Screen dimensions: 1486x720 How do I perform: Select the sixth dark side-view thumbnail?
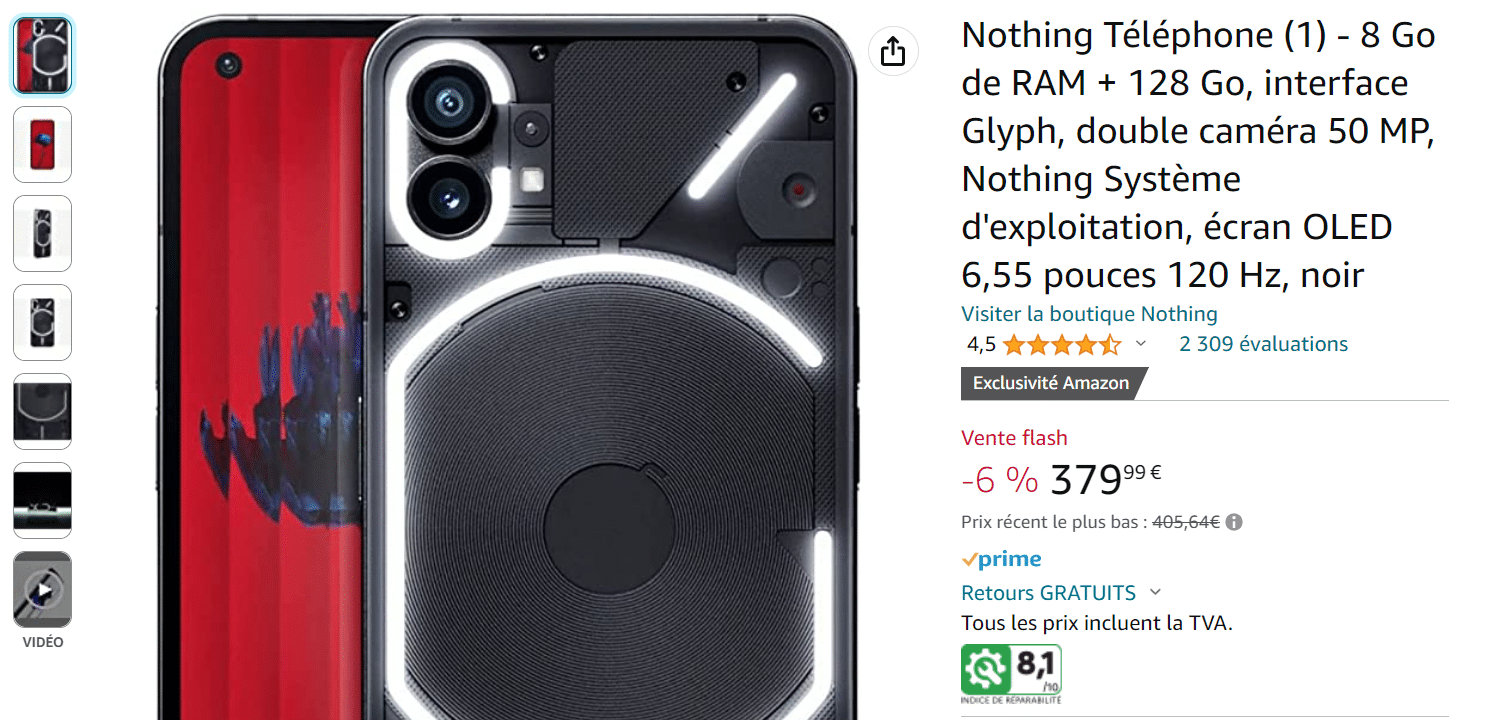[x=42, y=501]
